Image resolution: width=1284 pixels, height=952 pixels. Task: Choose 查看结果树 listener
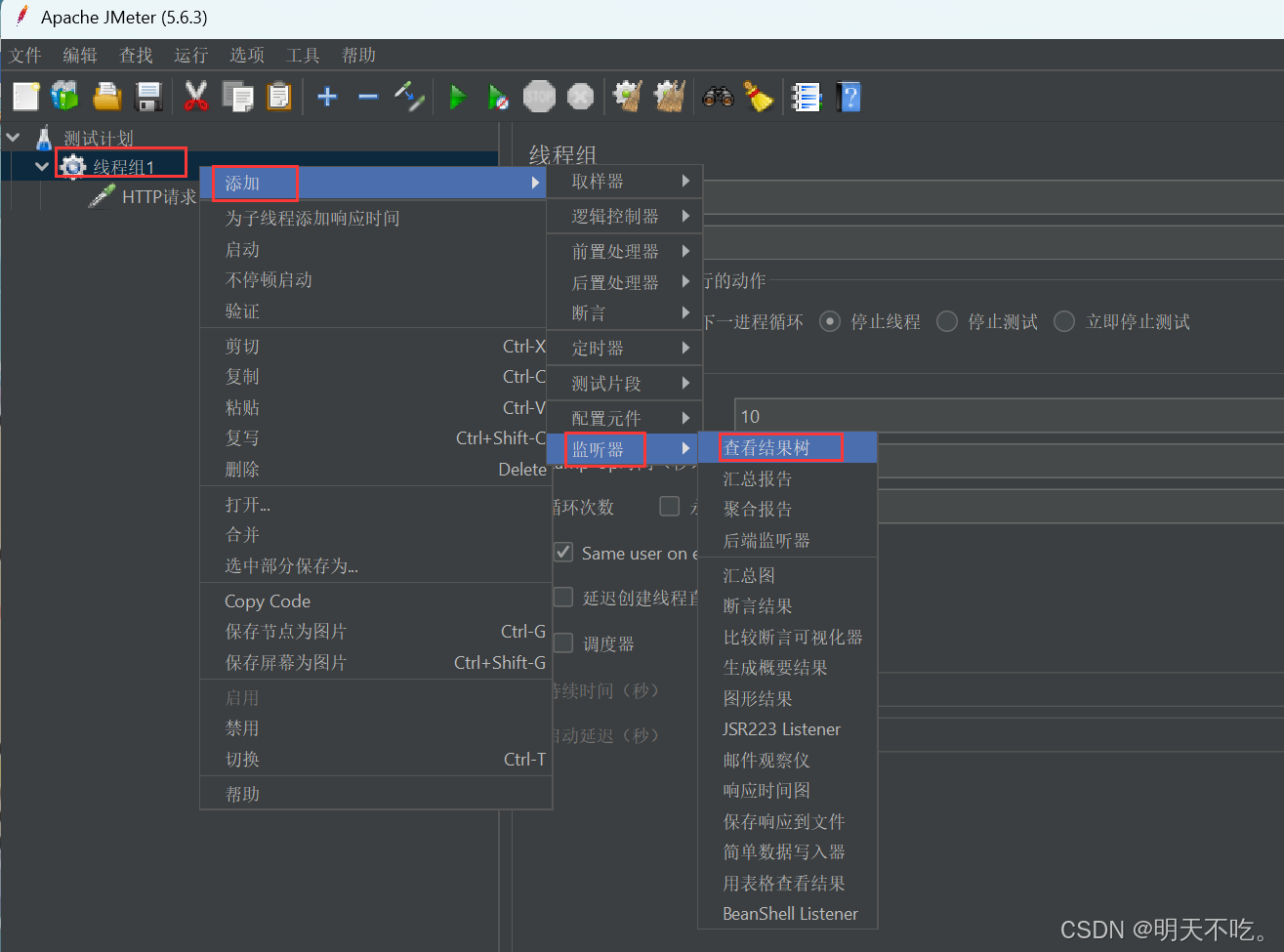click(788, 448)
